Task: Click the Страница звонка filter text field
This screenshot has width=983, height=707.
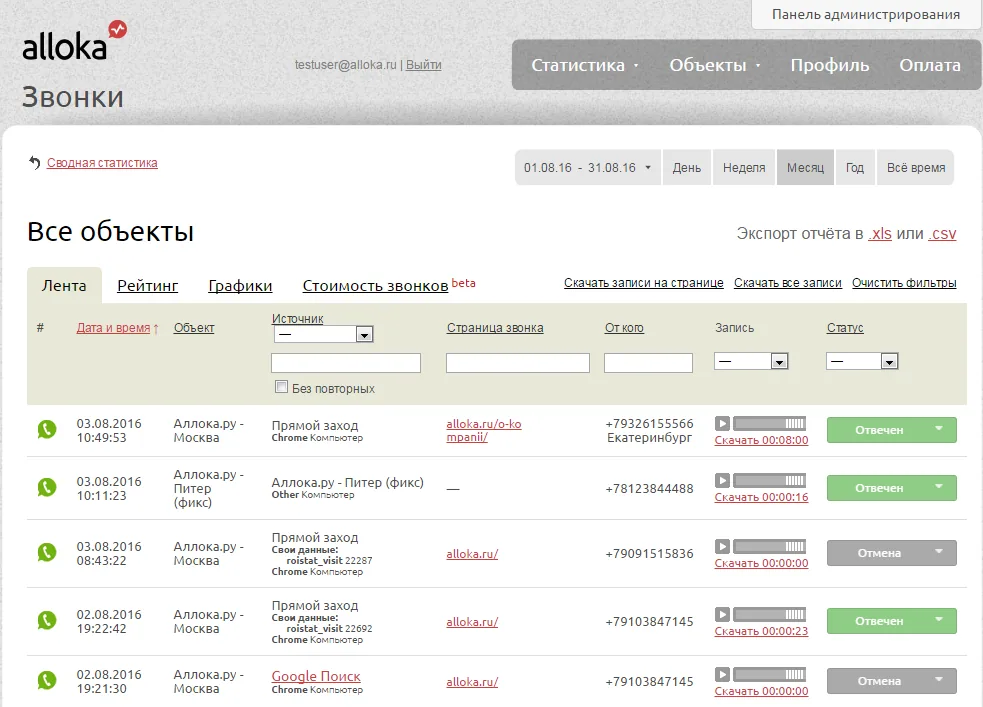Action: click(518, 363)
